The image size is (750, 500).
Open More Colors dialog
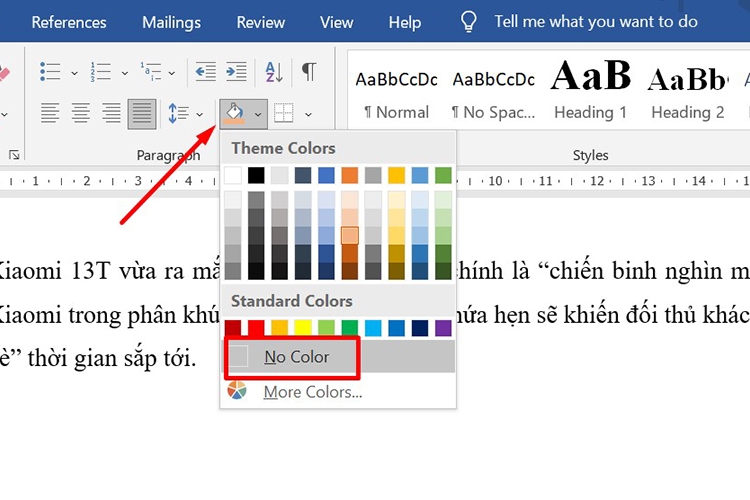[x=339, y=392]
